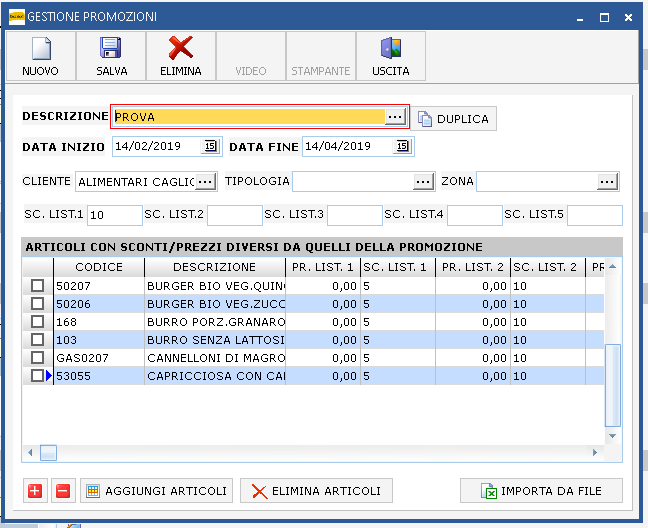Duplicate the promotion with DUPLICA
The height and width of the screenshot is (528, 648).
coord(453,119)
